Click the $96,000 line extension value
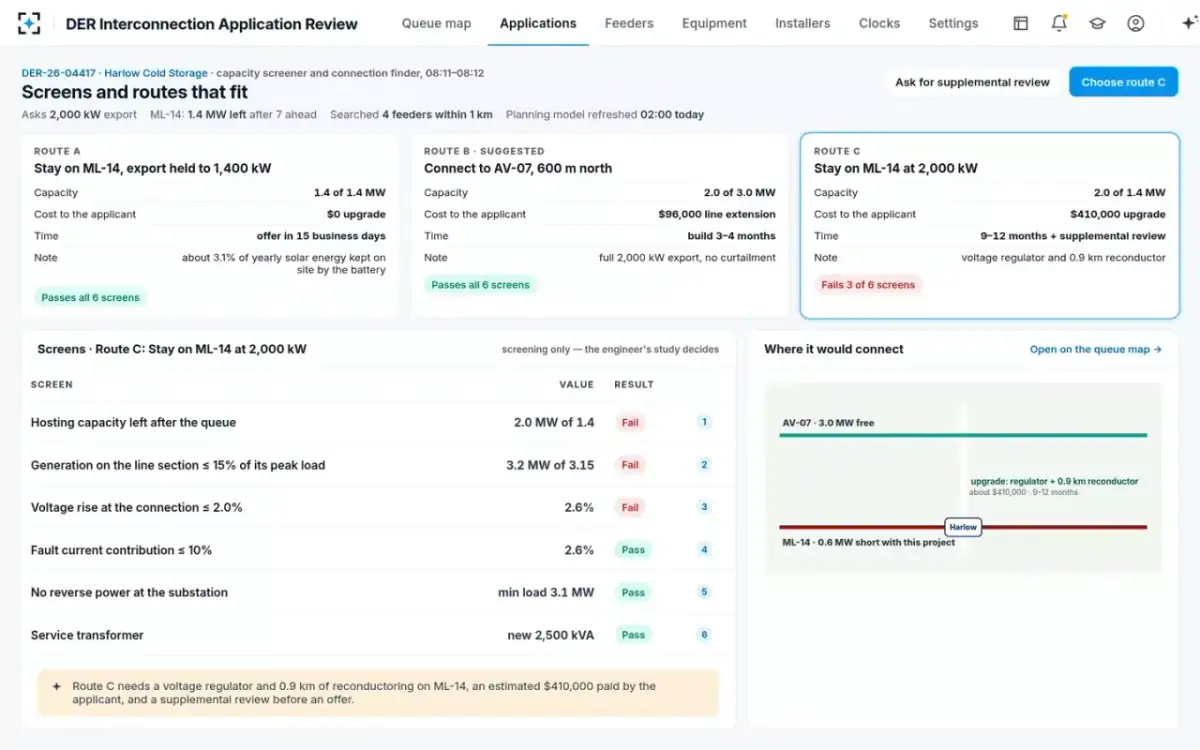The height and width of the screenshot is (750, 1200). (x=717, y=214)
